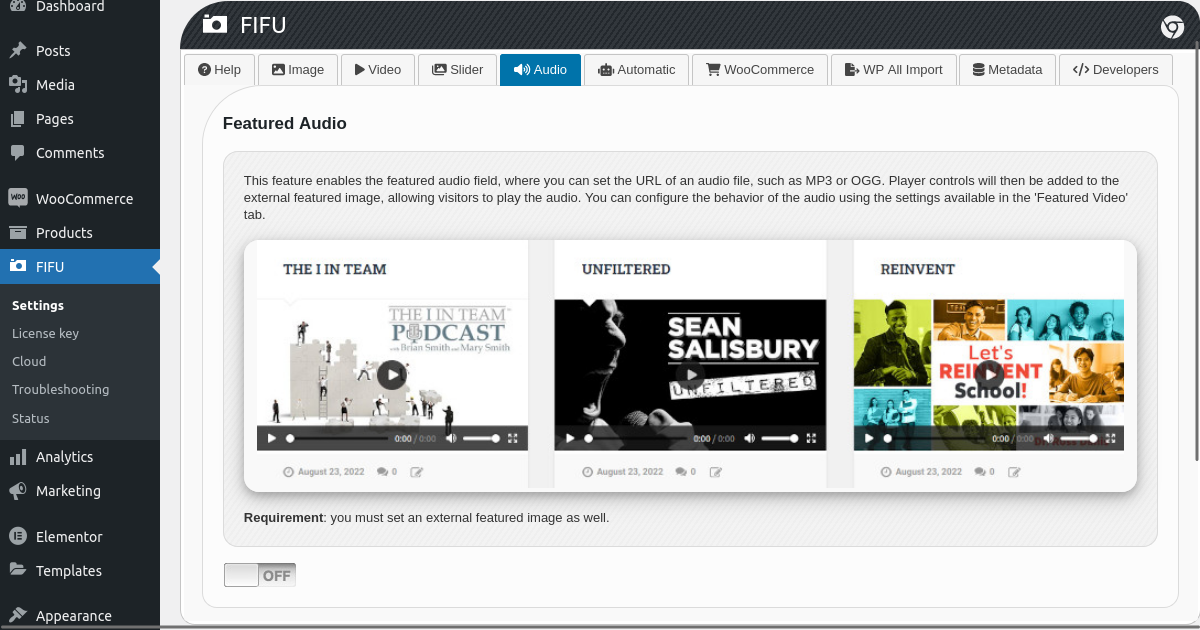Open Appearance in the admin sidebar
This screenshot has width=1200, height=630.
(x=80, y=615)
